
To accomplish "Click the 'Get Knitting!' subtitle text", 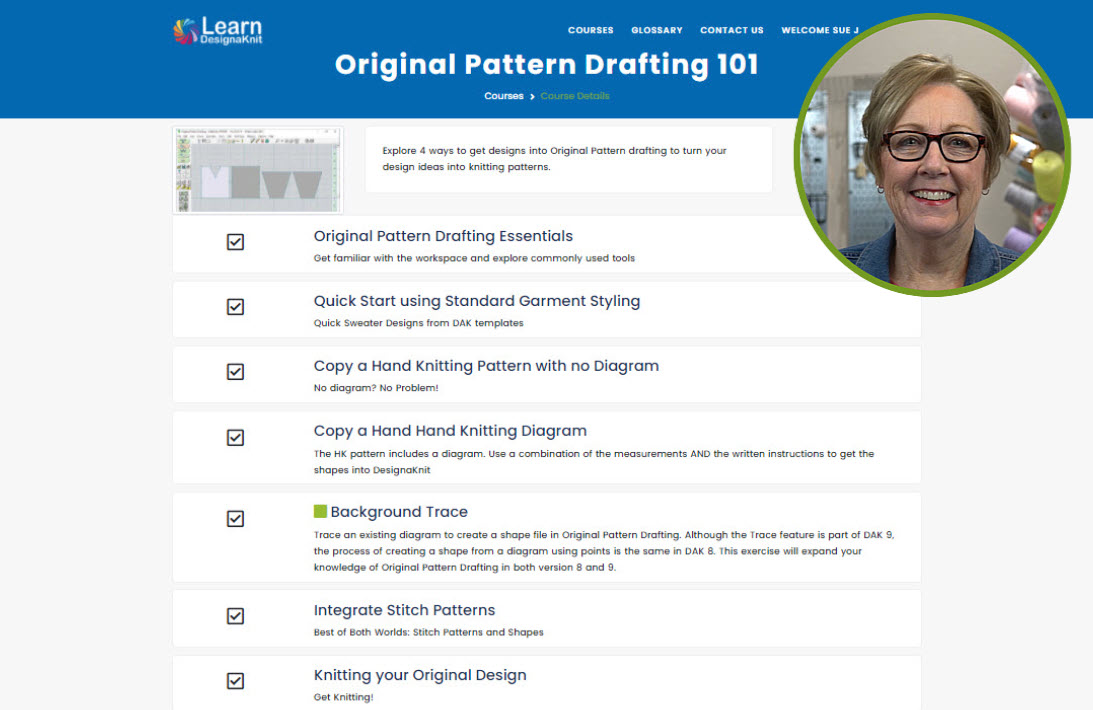I will pyautogui.click(x=343, y=697).
